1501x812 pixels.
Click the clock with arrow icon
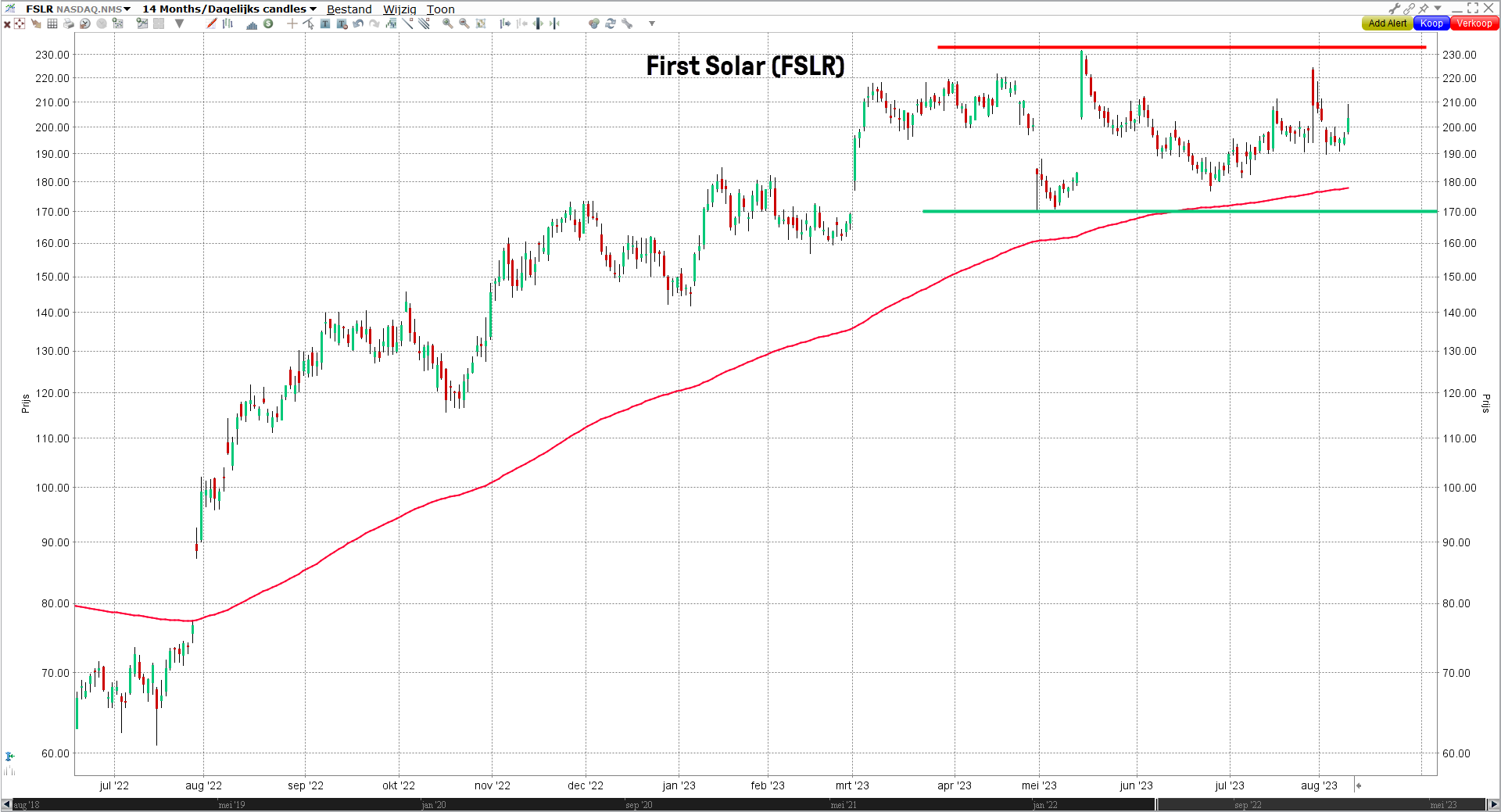pos(85,23)
